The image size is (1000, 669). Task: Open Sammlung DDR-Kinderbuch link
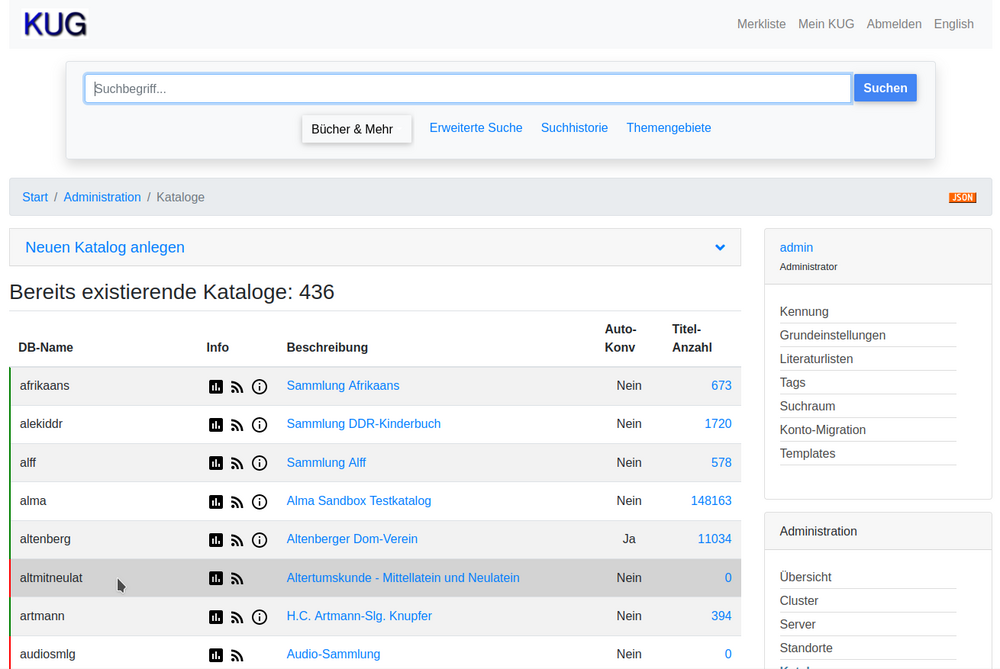coord(363,424)
